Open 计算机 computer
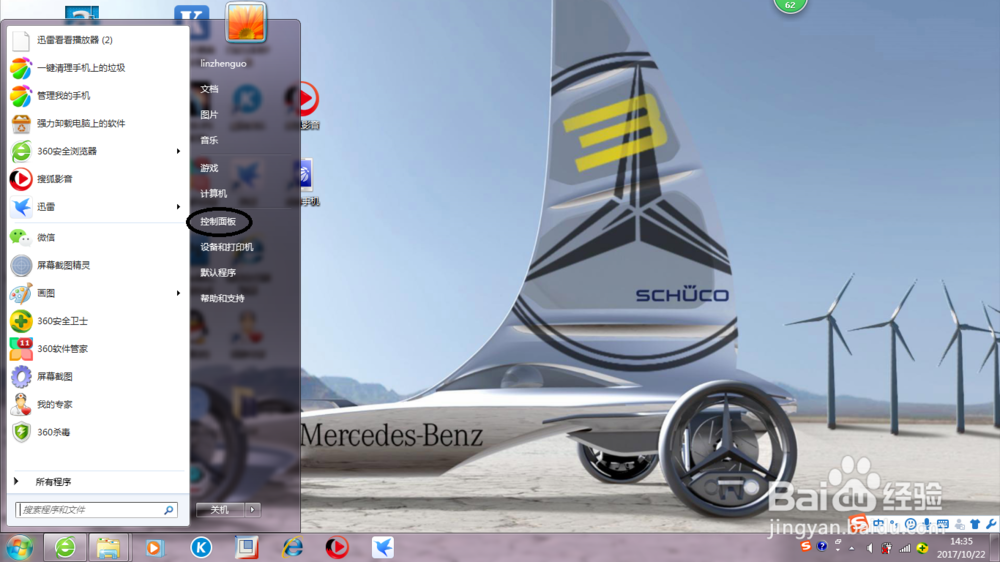Screen dimensions: 1000x562 coord(213,194)
